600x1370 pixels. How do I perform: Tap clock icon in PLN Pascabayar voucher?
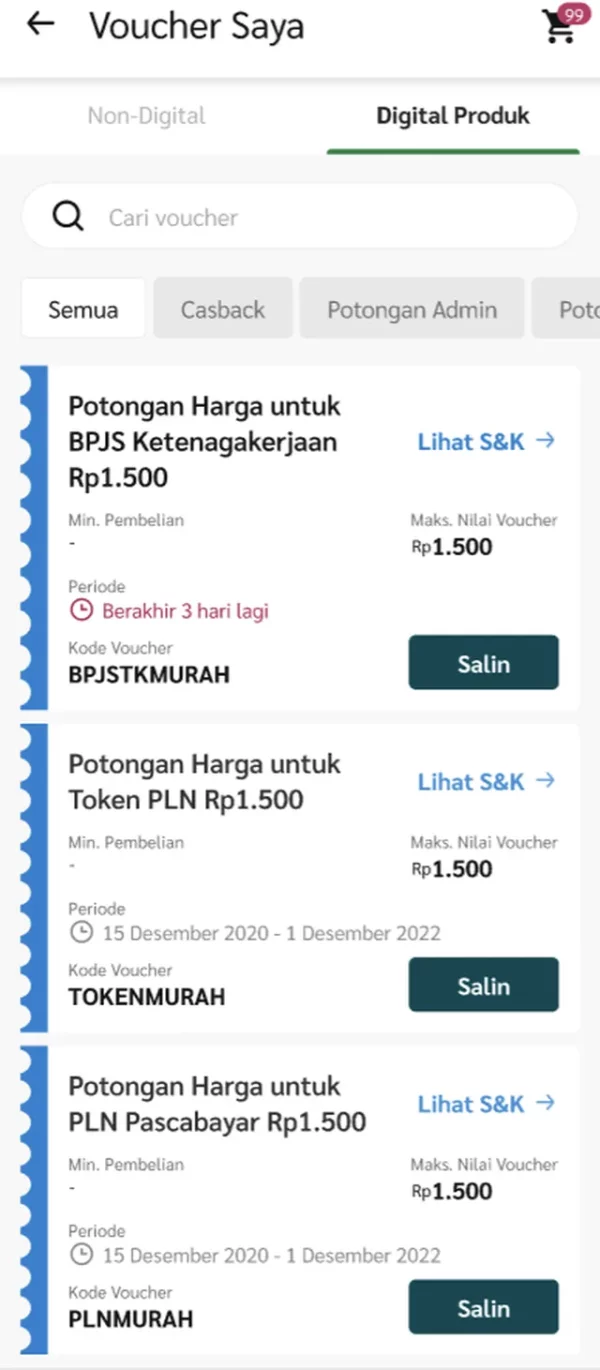81,1255
